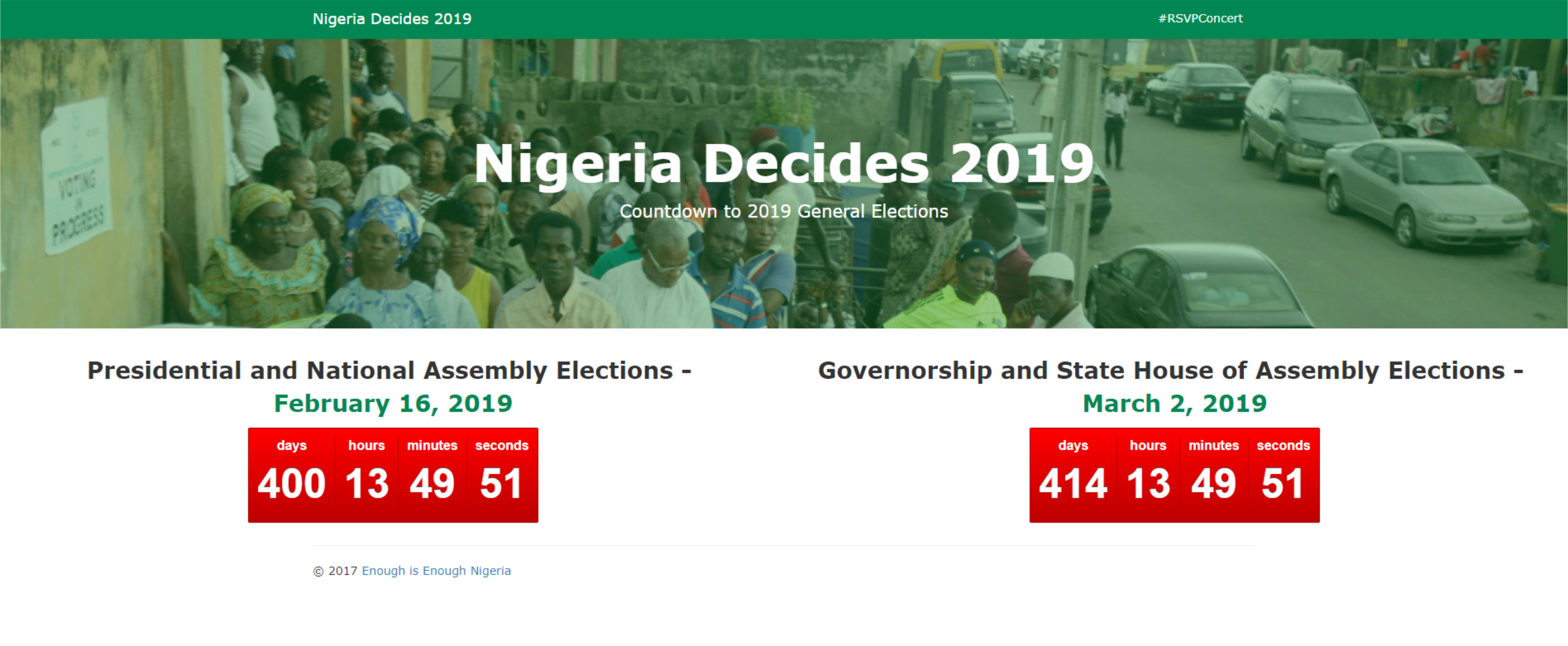The width and height of the screenshot is (1568, 646).
Task: Click the hours value in the governorship countdown
Action: click(1148, 483)
